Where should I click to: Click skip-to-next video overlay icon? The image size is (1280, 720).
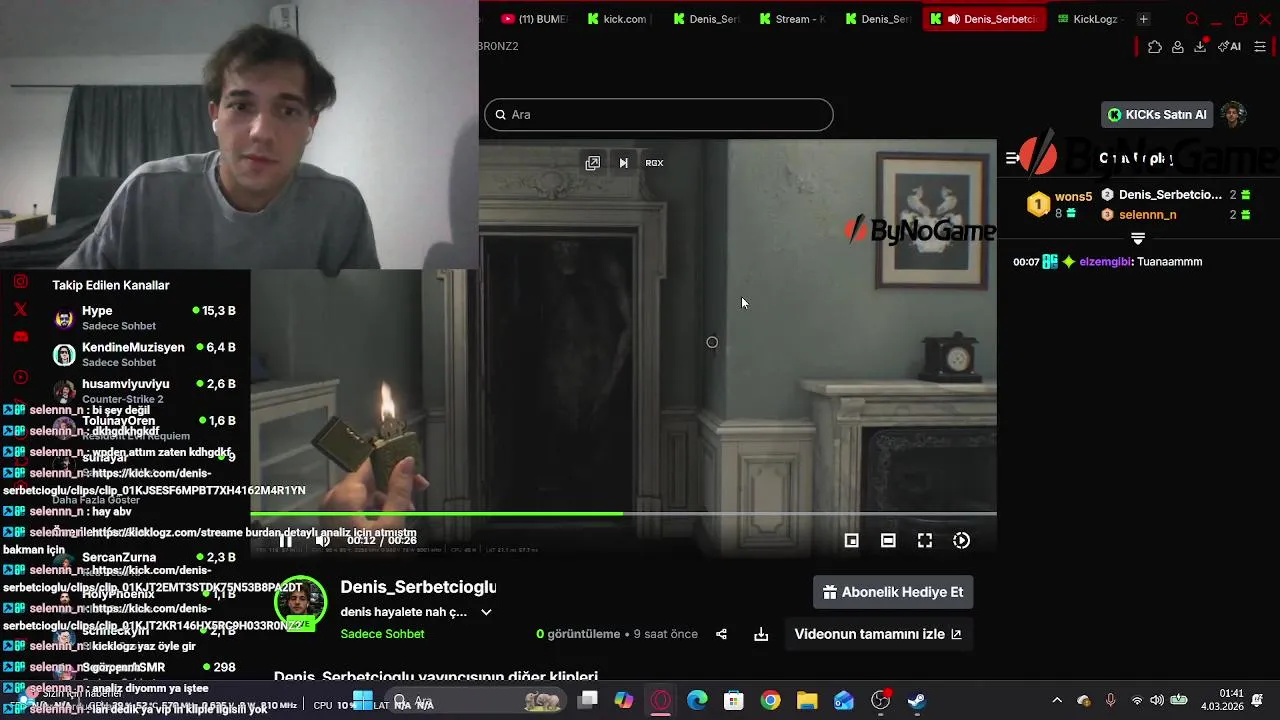[x=624, y=163]
